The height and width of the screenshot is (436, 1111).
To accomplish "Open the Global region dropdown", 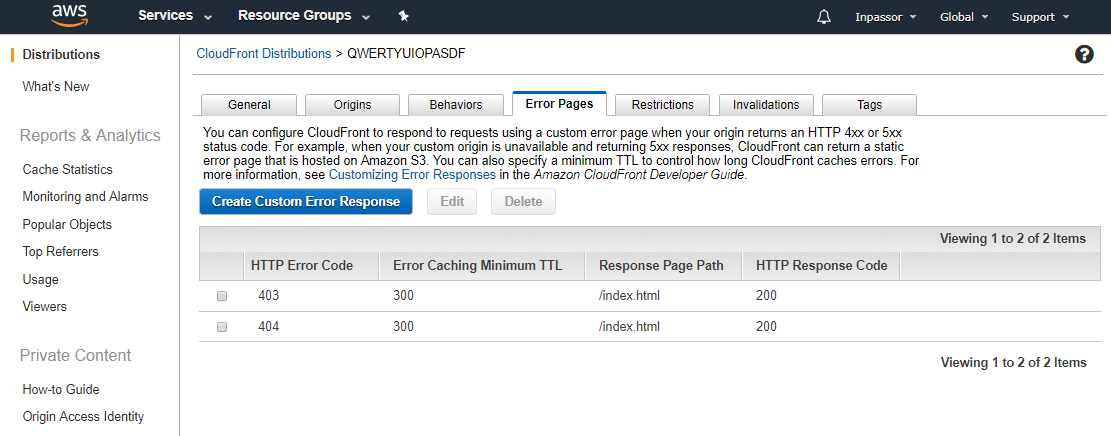I will [964, 17].
